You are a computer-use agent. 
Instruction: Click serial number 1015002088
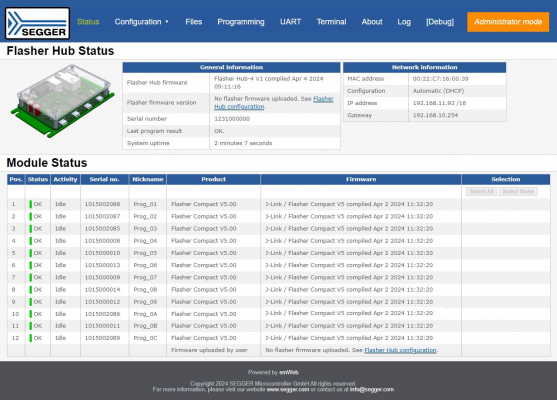tap(102, 204)
